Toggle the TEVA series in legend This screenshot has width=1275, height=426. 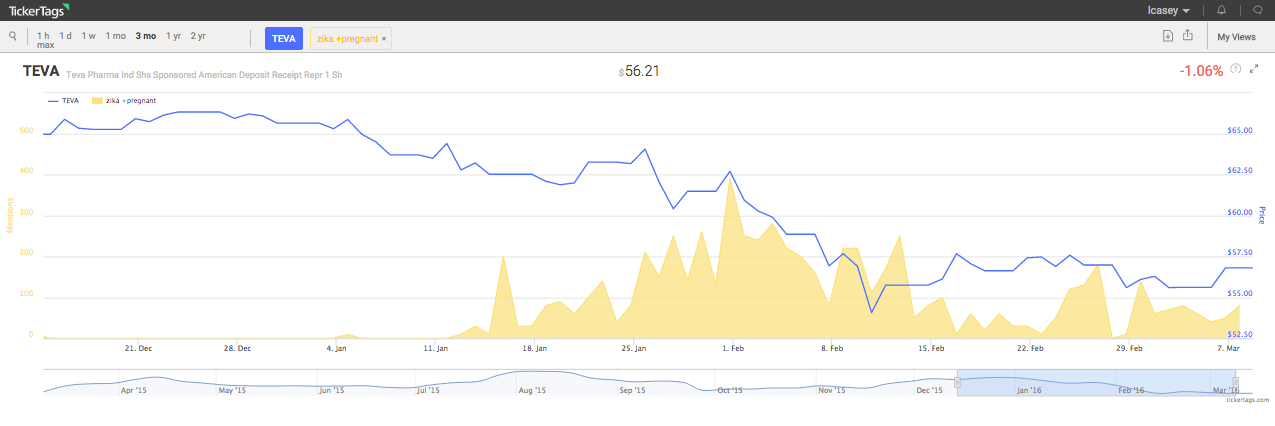64,100
